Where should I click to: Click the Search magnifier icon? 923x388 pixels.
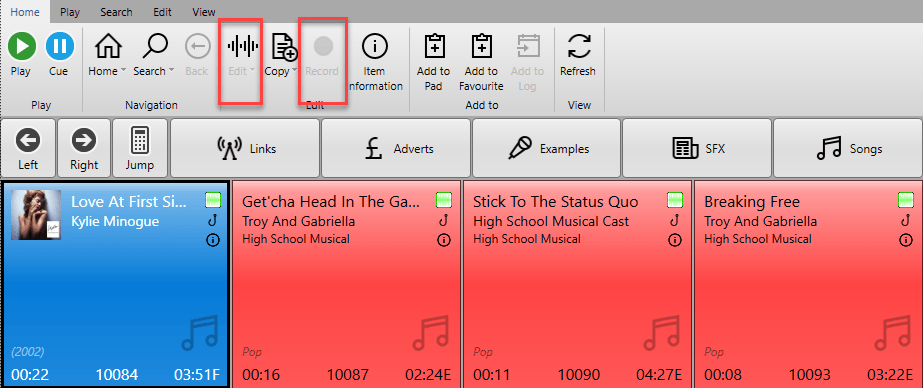(154, 46)
